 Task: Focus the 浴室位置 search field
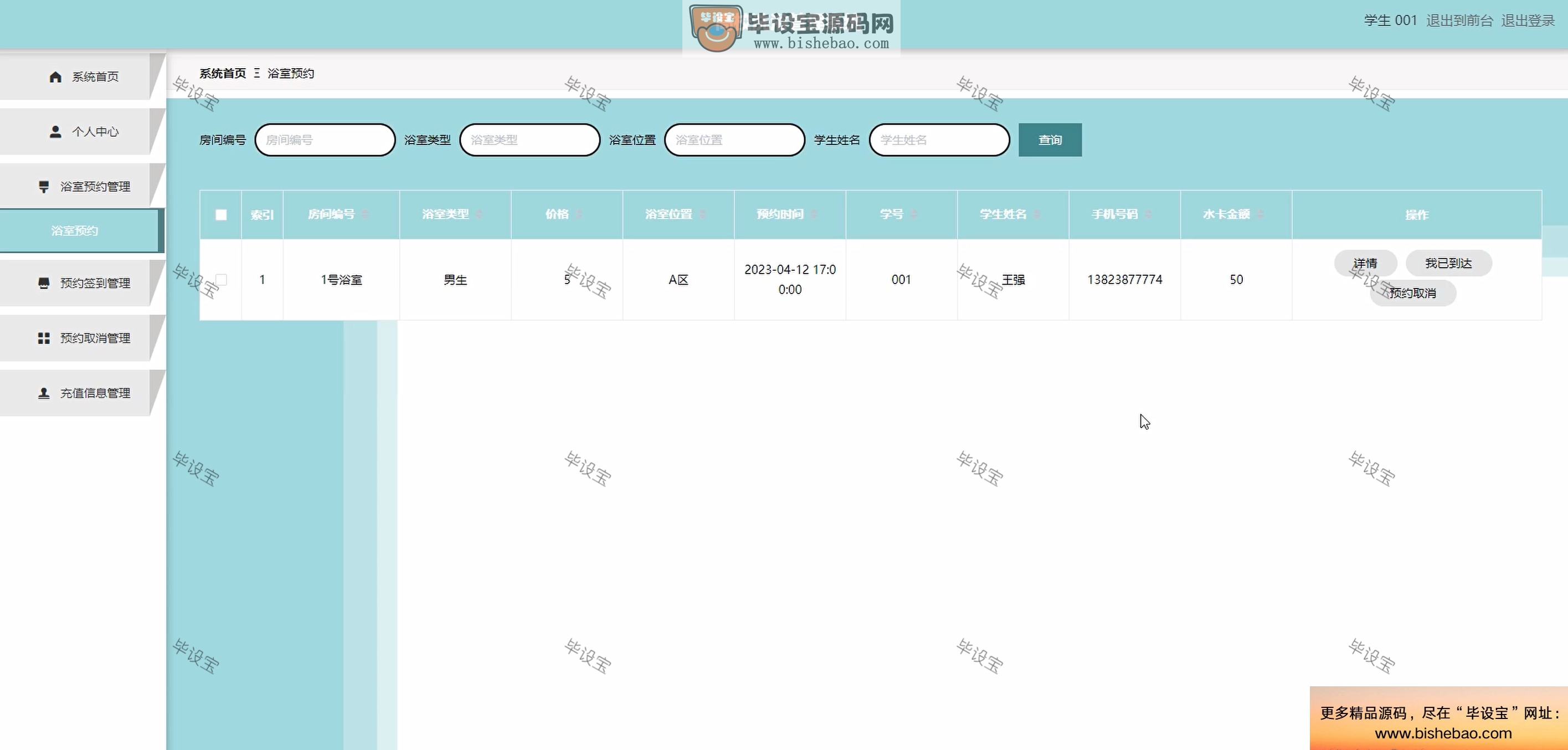point(734,140)
